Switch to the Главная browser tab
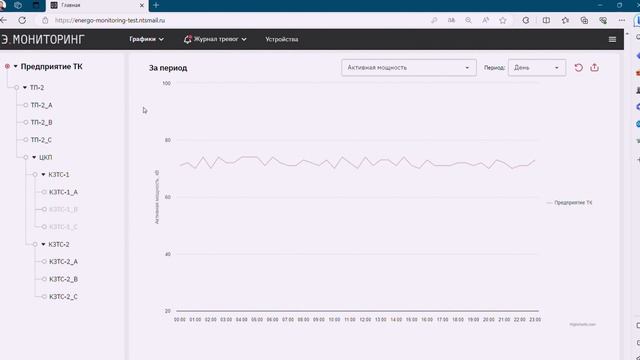This screenshot has width=640, height=360. pos(97,5)
